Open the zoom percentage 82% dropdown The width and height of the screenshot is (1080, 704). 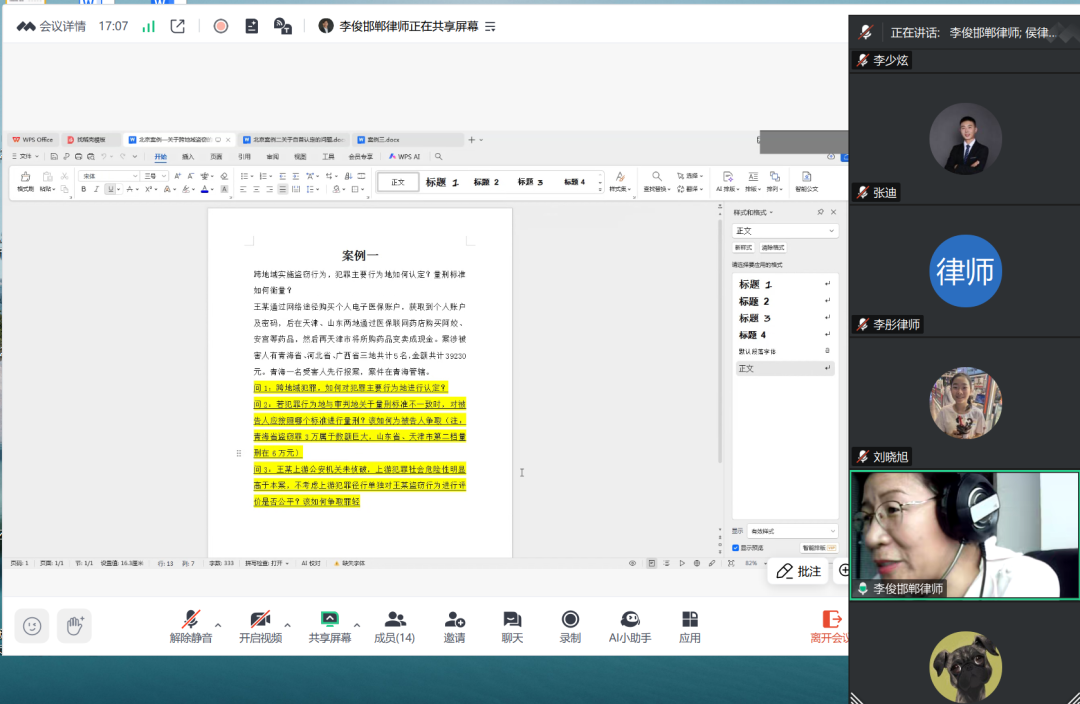click(758, 563)
